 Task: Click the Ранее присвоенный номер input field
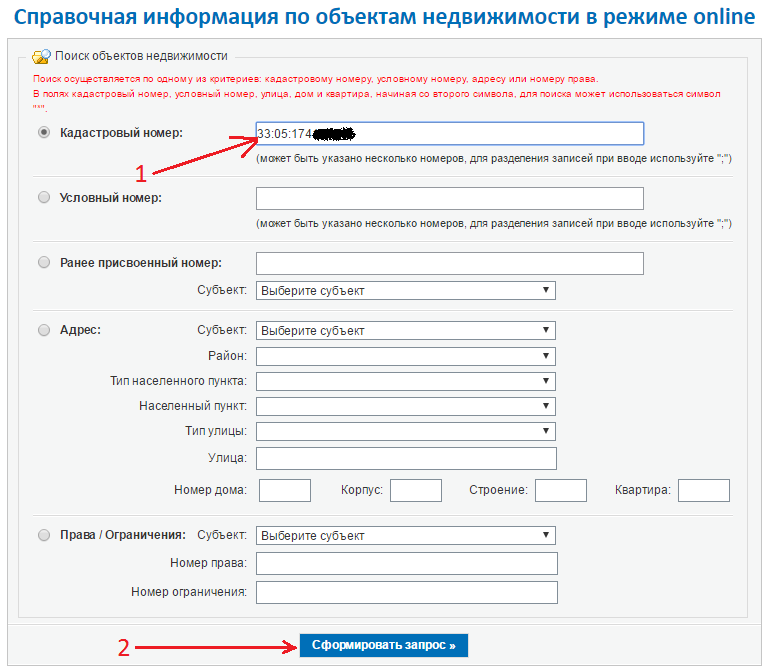click(450, 263)
